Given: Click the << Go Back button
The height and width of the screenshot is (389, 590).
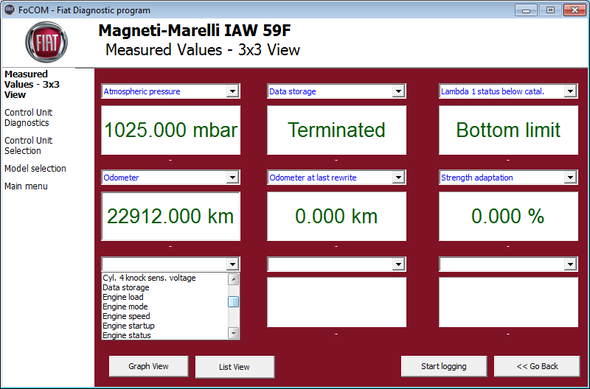Looking at the screenshot, I should (x=537, y=366).
